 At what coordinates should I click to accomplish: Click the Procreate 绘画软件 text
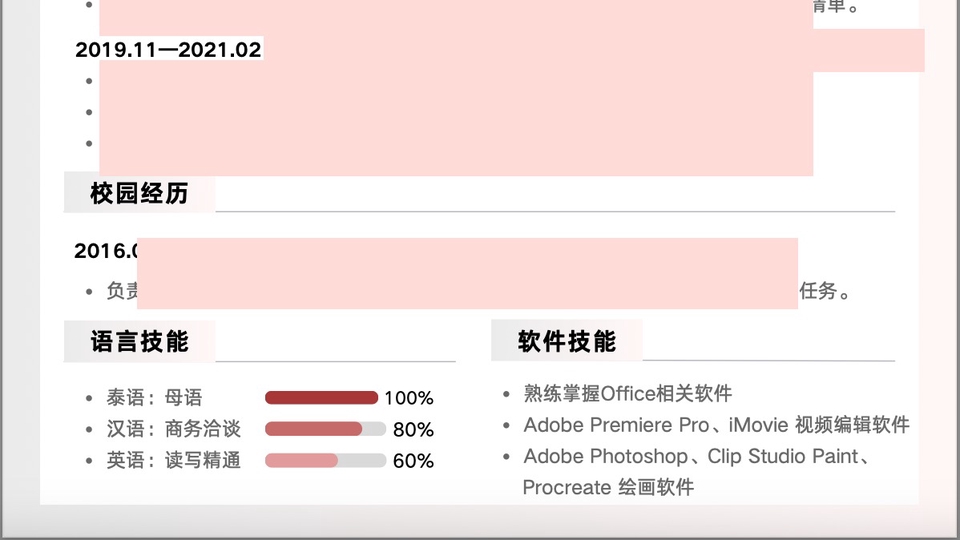coord(608,487)
